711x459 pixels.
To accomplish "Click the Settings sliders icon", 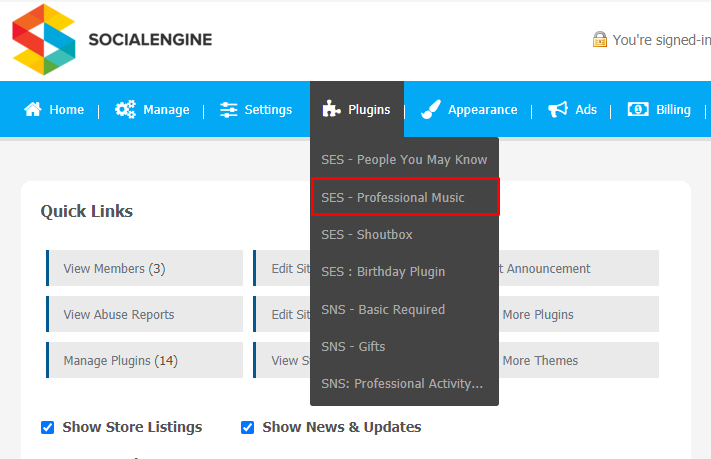I will [229, 110].
